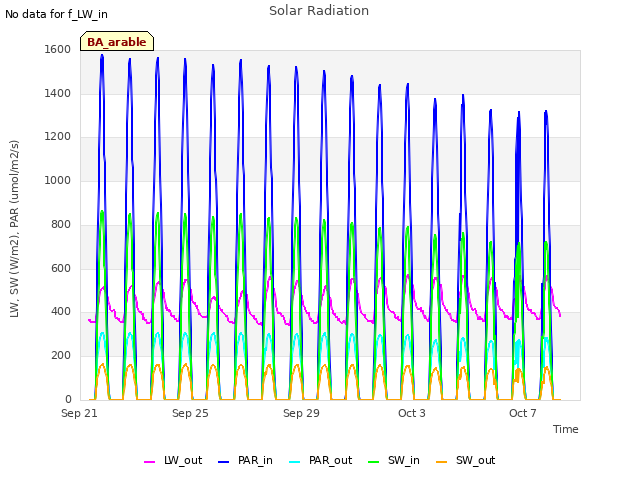Click the BA_arable site label
This screenshot has height=480, width=640.
click(x=117, y=42)
